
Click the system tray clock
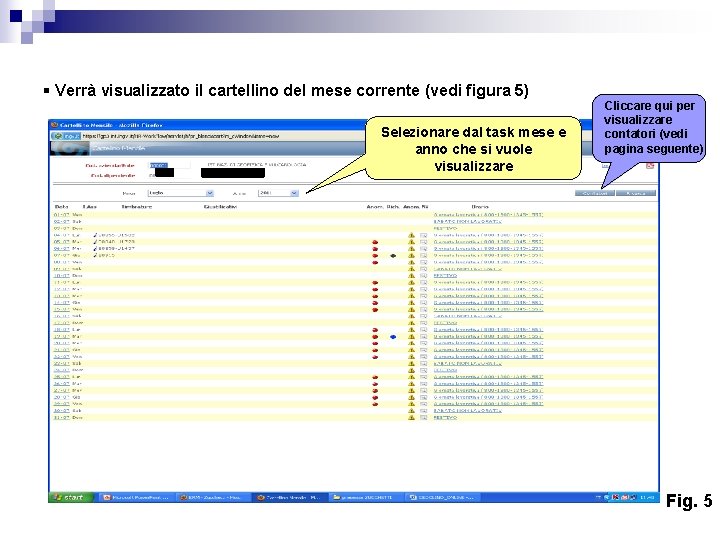[647, 498]
